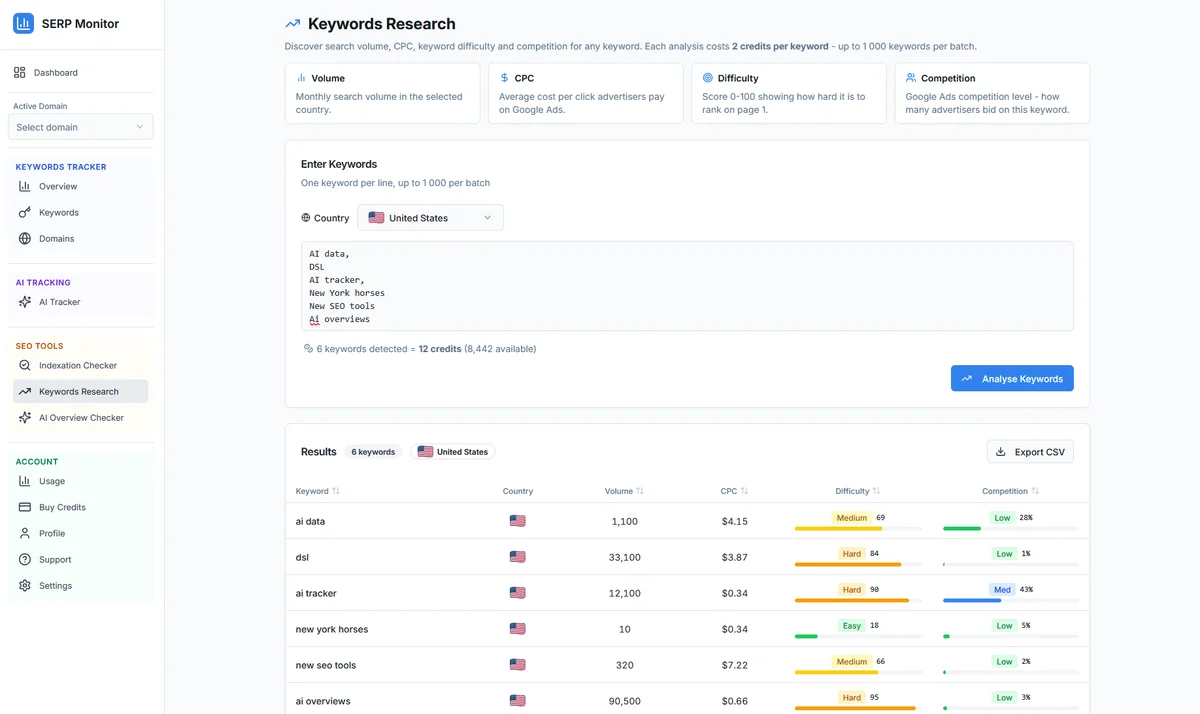The image size is (1200, 714).
Task: Click the US flag in dsl row
Action: coord(517,557)
